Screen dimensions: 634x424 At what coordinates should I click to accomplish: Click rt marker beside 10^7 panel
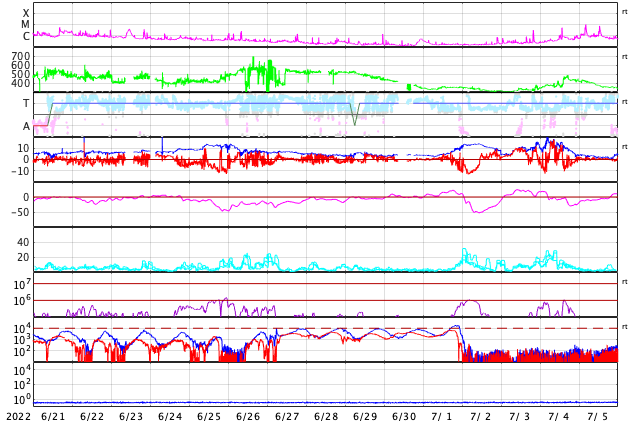(625, 282)
